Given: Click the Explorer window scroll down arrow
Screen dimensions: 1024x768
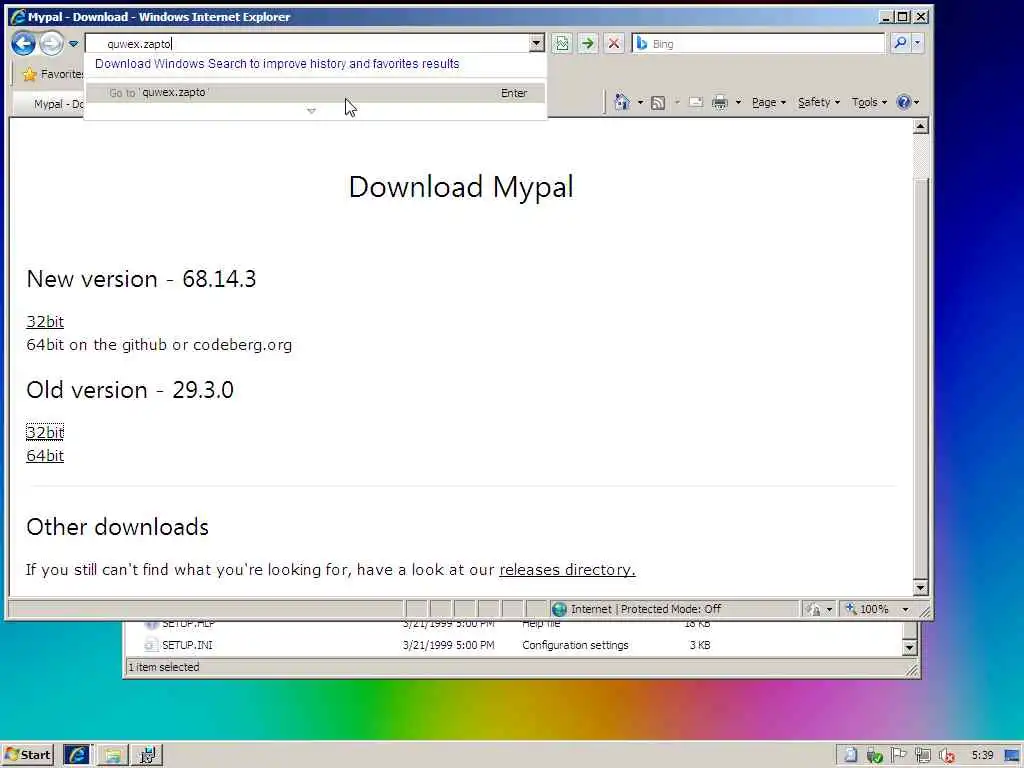Looking at the screenshot, I should [x=910, y=648].
